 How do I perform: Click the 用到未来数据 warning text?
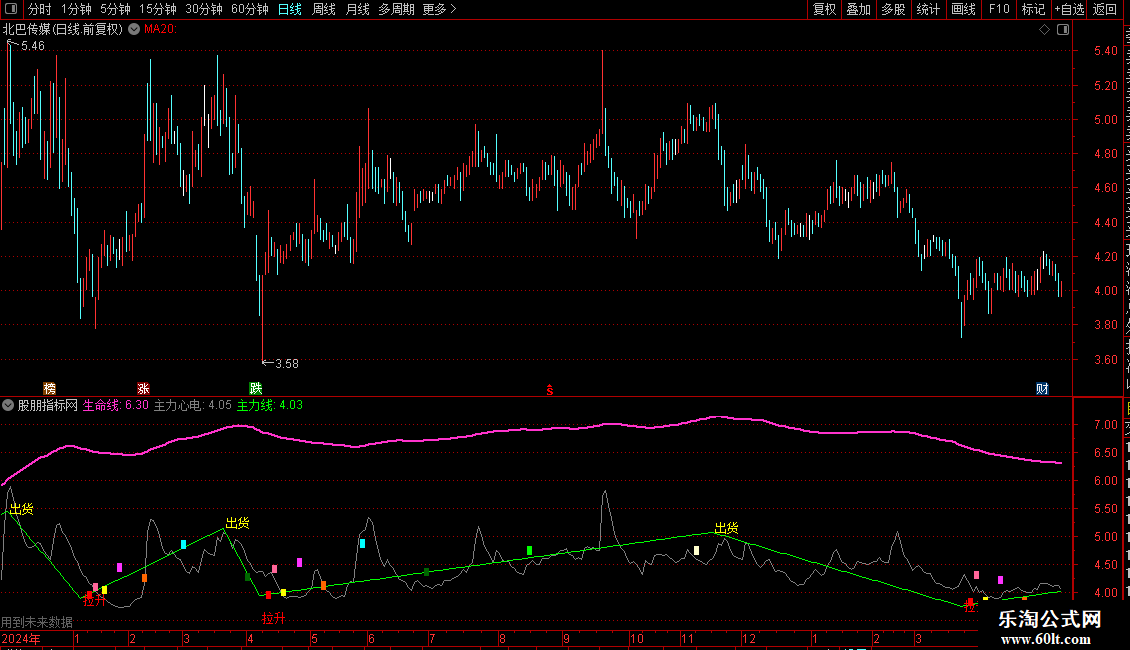click(x=37, y=622)
